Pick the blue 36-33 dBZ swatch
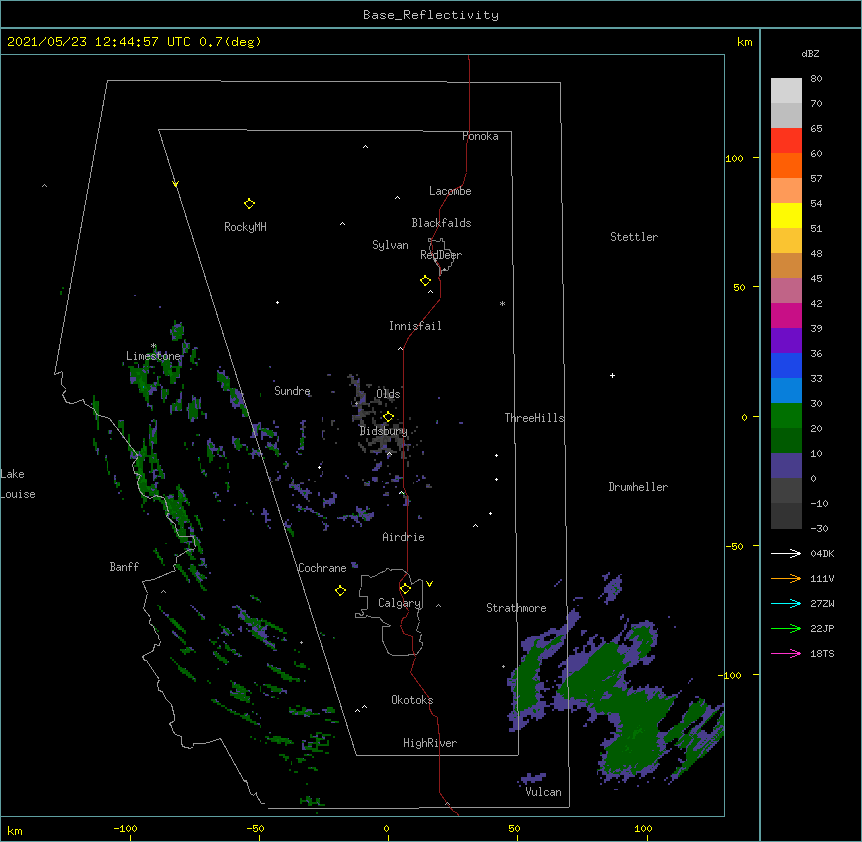 tap(786, 365)
